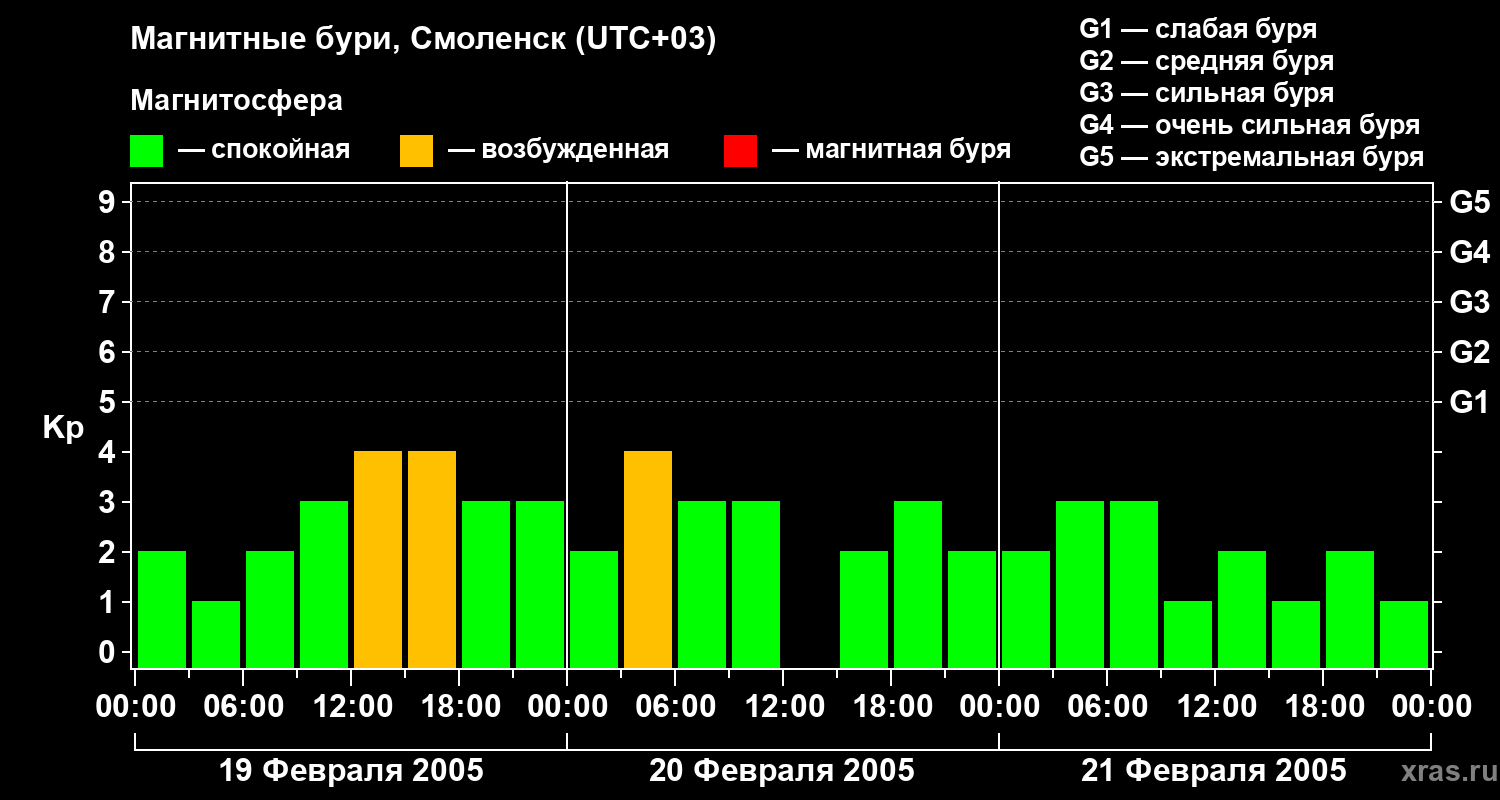Image resolution: width=1500 pixels, height=800 pixels.
Task: Click the right-axis 'G3' label beside the chart
Action: (1469, 302)
